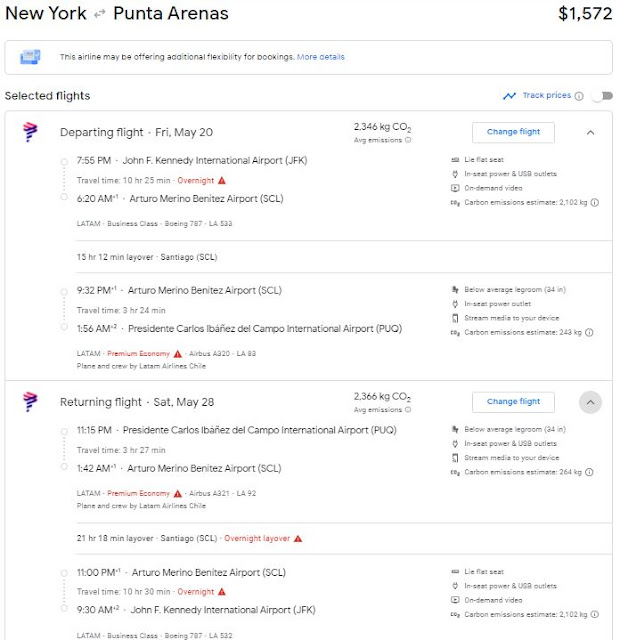Click the Track prices chart icon
The width and height of the screenshot is (620, 640).
click(510, 96)
